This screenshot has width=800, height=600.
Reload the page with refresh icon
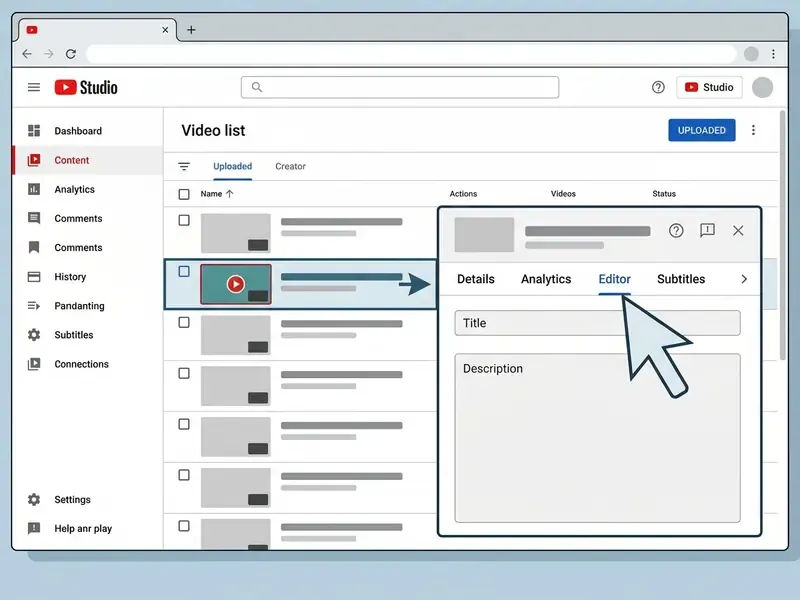pos(71,54)
